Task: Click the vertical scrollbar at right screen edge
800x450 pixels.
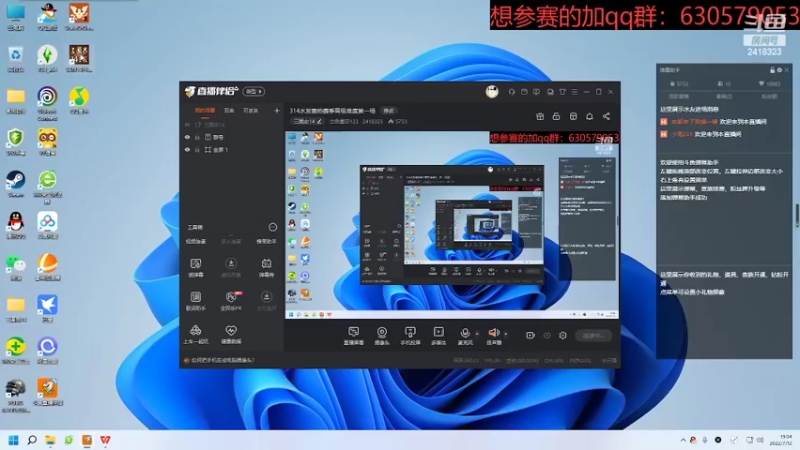Action: coord(797,215)
